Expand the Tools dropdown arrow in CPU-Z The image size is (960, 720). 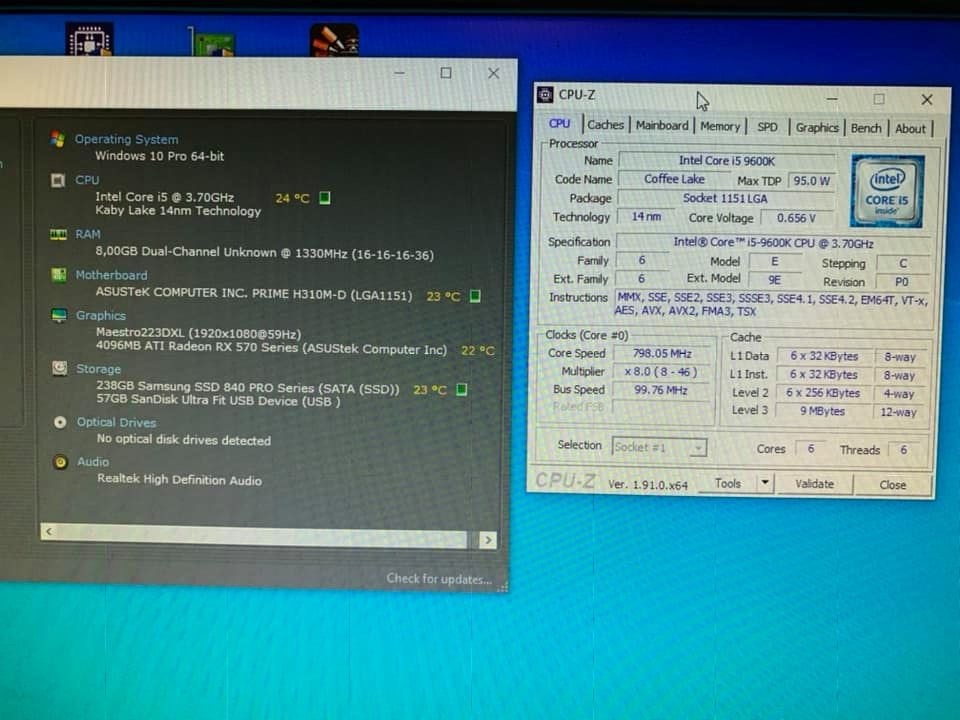click(x=765, y=484)
